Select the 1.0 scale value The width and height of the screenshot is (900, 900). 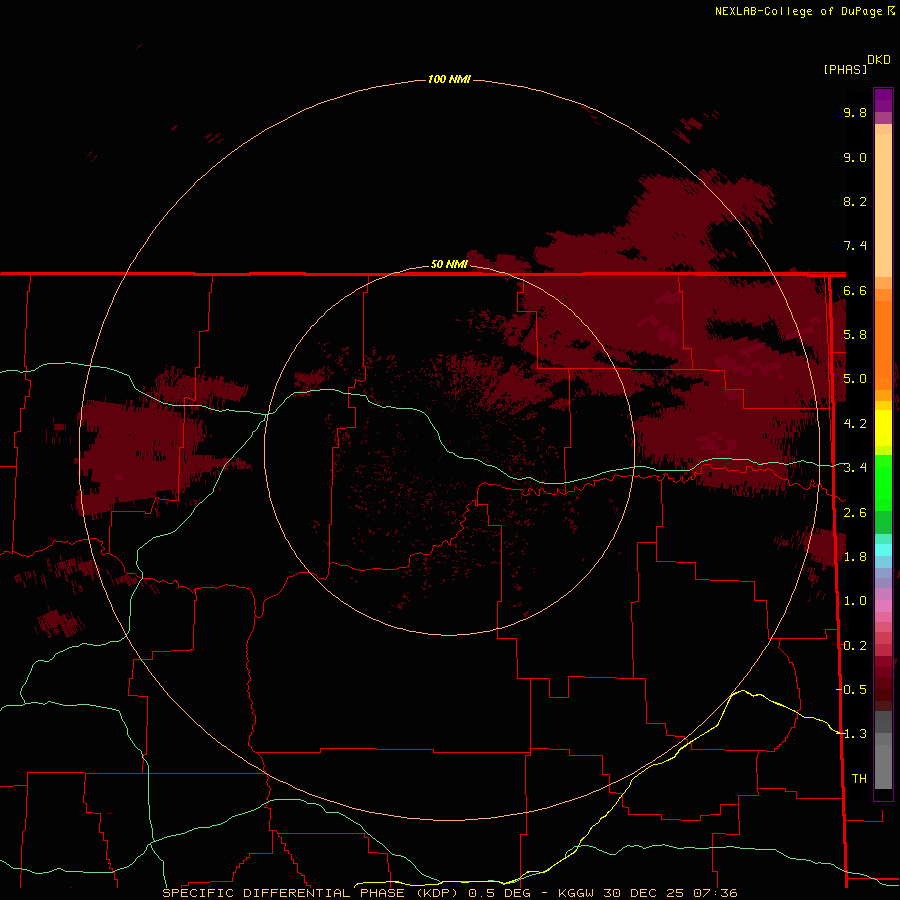point(855,601)
